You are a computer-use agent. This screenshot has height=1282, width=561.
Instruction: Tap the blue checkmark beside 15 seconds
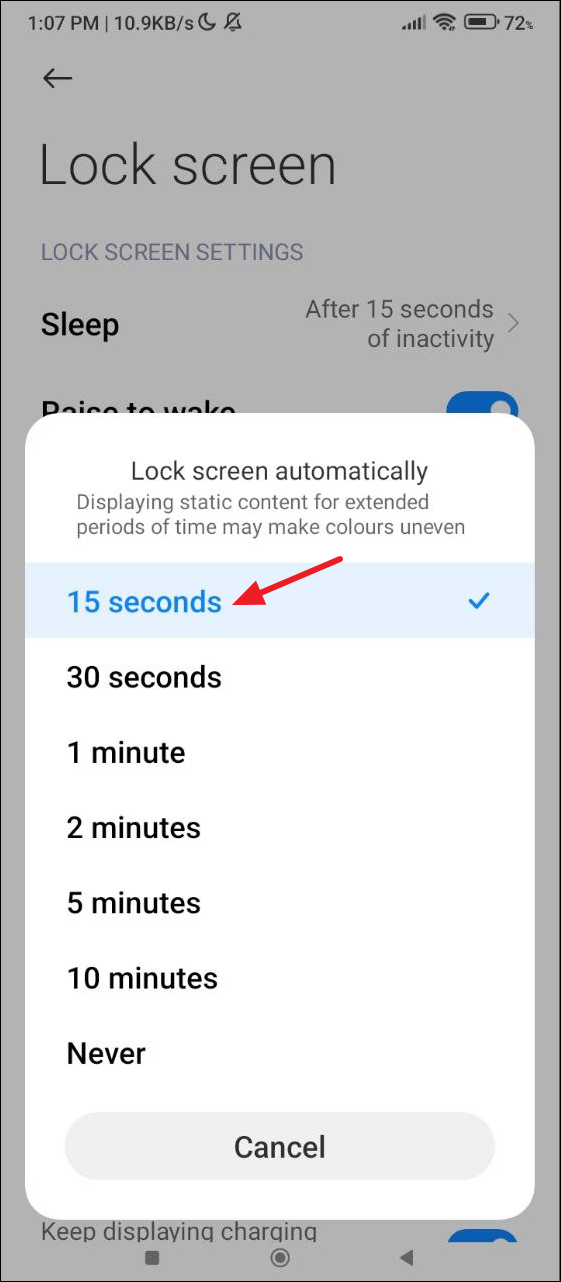tap(480, 601)
